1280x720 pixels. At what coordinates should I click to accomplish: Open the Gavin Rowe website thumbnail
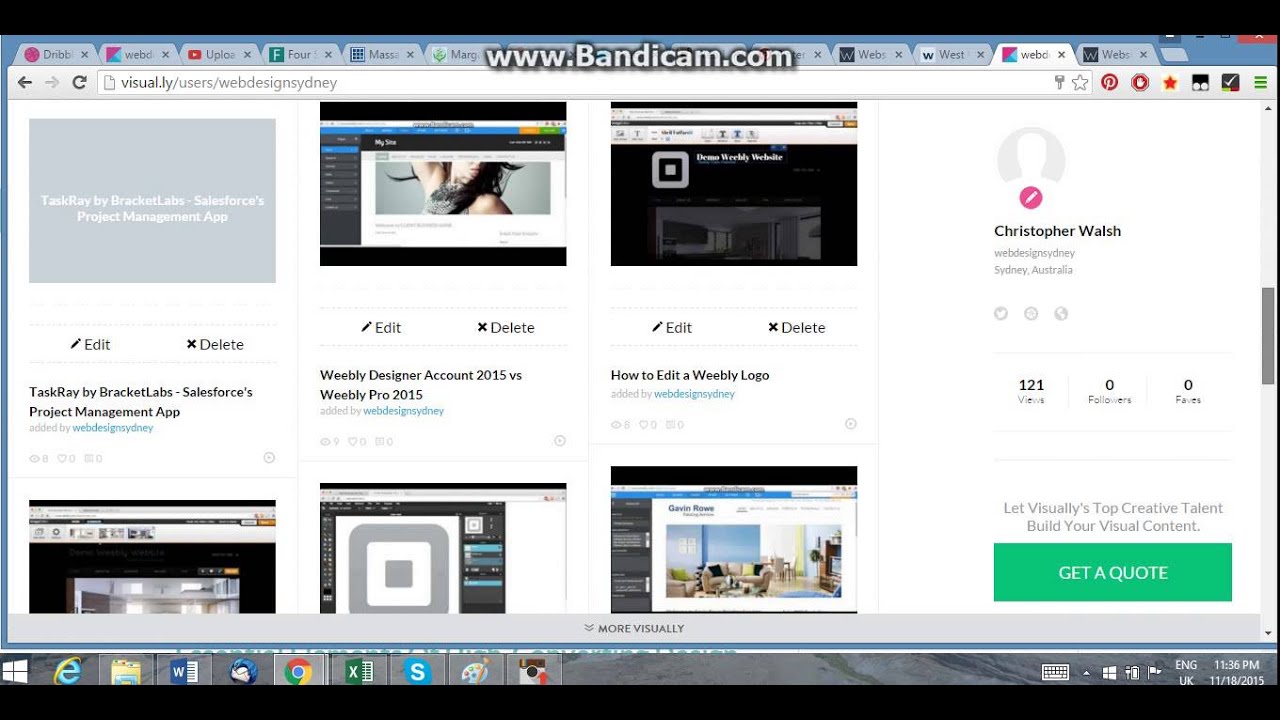coord(734,540)
